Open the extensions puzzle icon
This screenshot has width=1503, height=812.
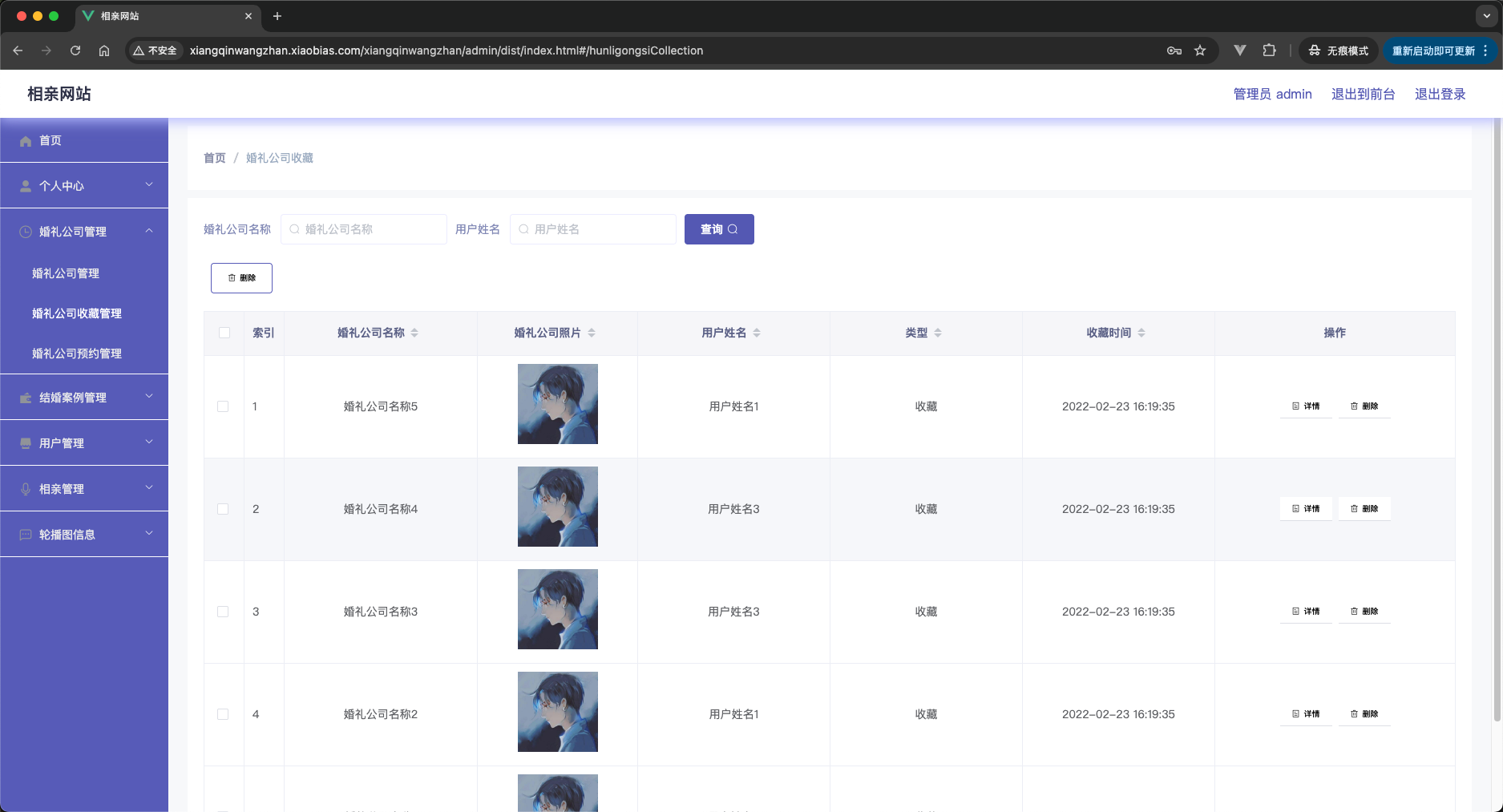tap(1269, 50)
